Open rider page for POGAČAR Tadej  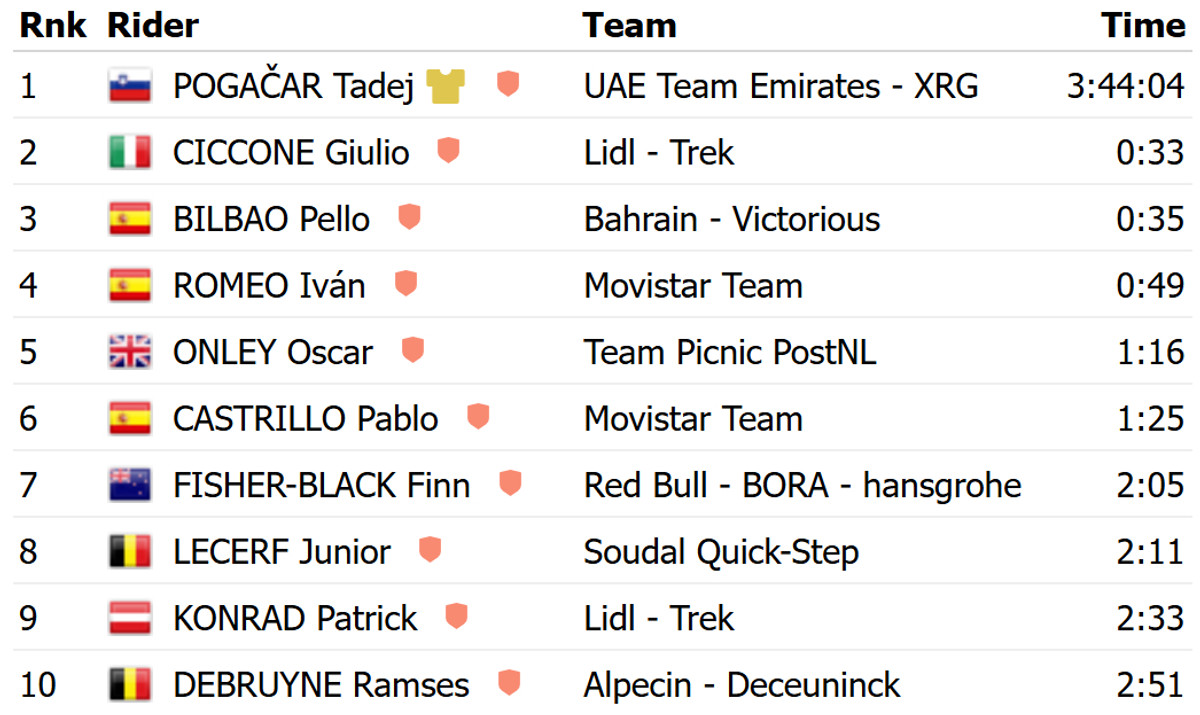(x=293, y=87)
